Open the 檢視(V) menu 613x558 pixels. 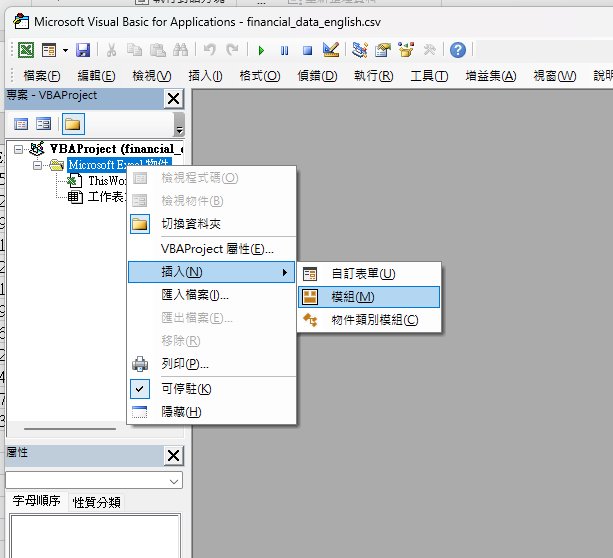pos(152,75)
